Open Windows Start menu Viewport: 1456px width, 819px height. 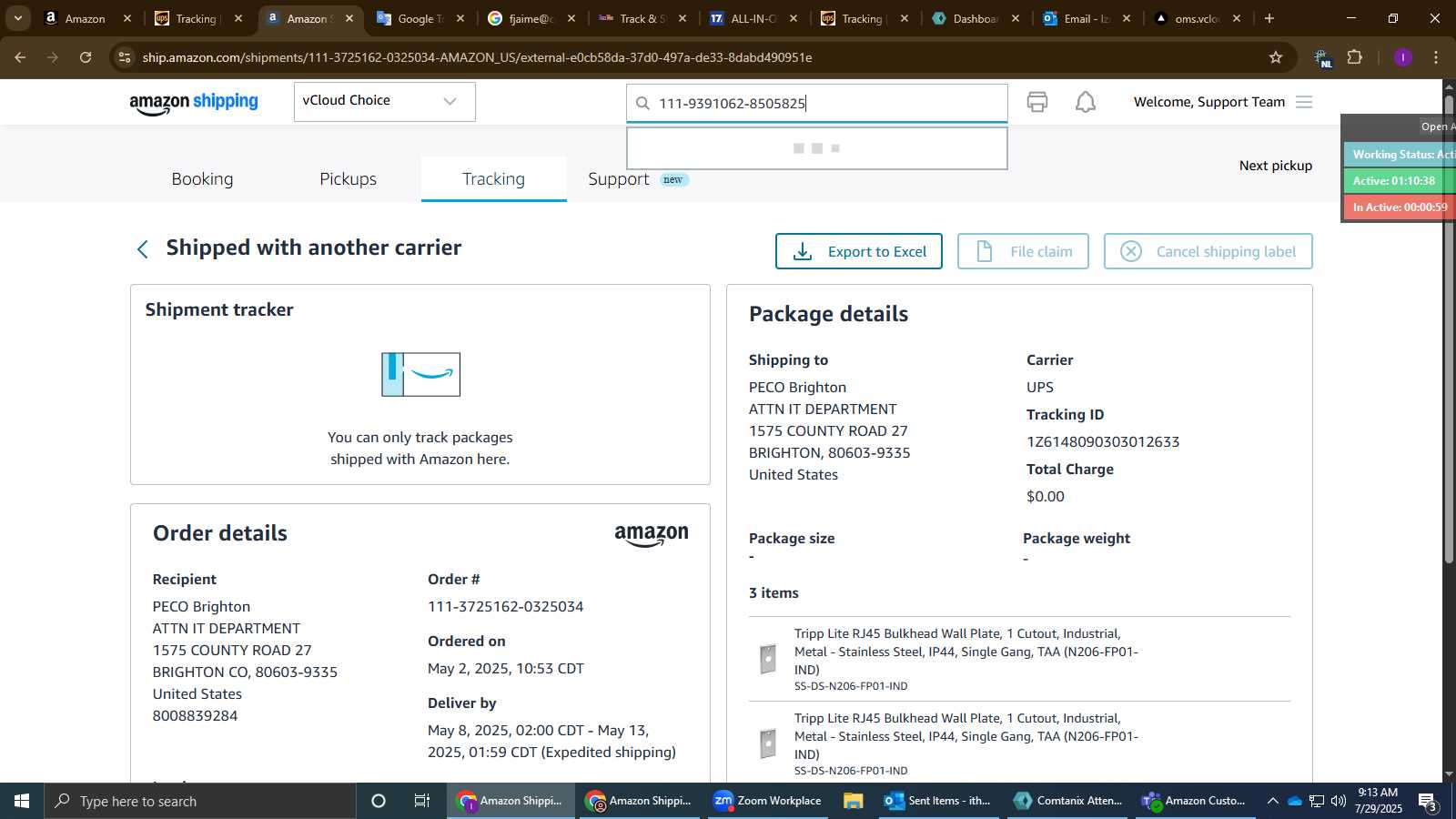coord(22,801)
